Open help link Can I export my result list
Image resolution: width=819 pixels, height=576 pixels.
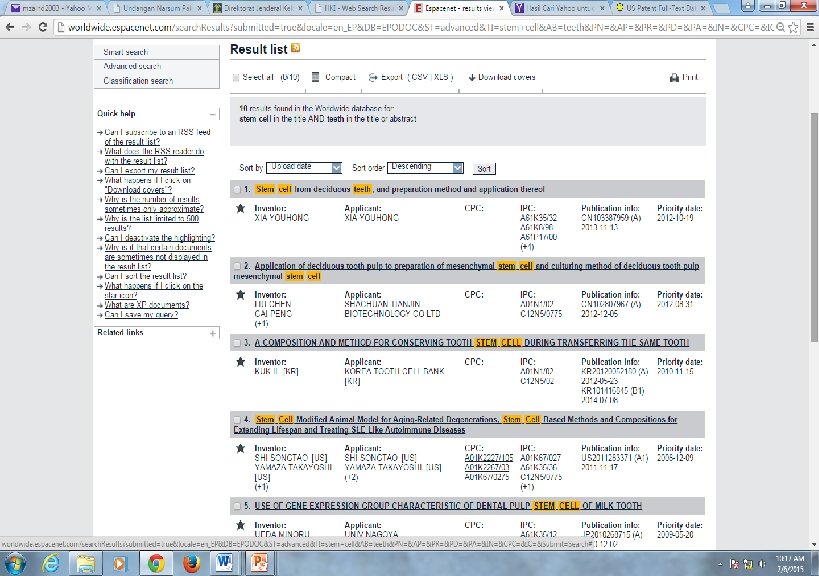click(149, 171)
